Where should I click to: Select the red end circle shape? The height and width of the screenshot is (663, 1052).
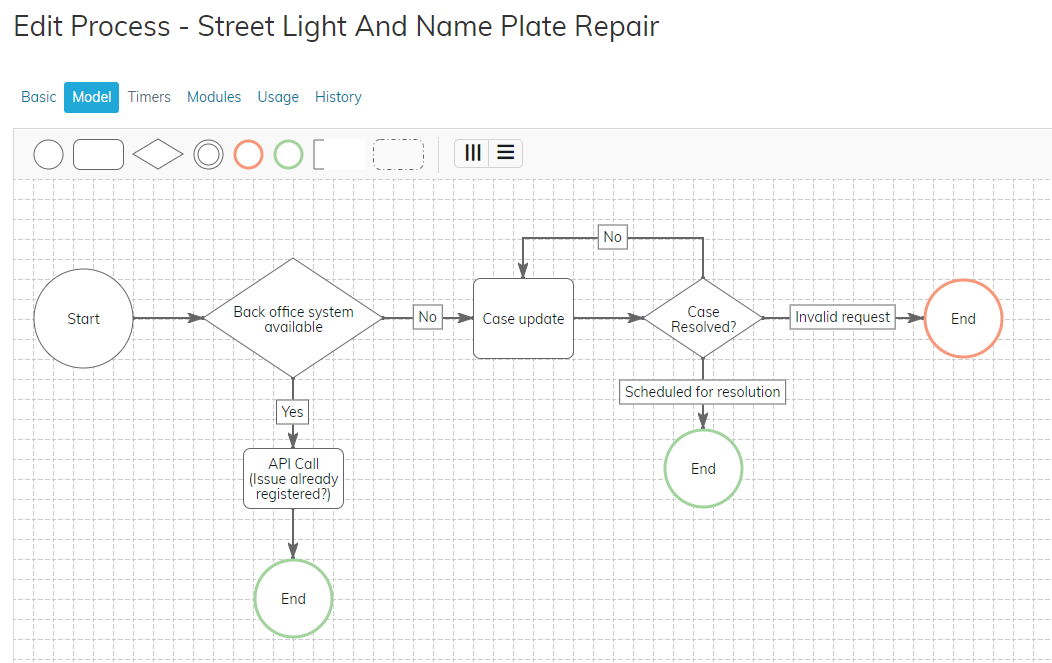[x=248, y=154]
